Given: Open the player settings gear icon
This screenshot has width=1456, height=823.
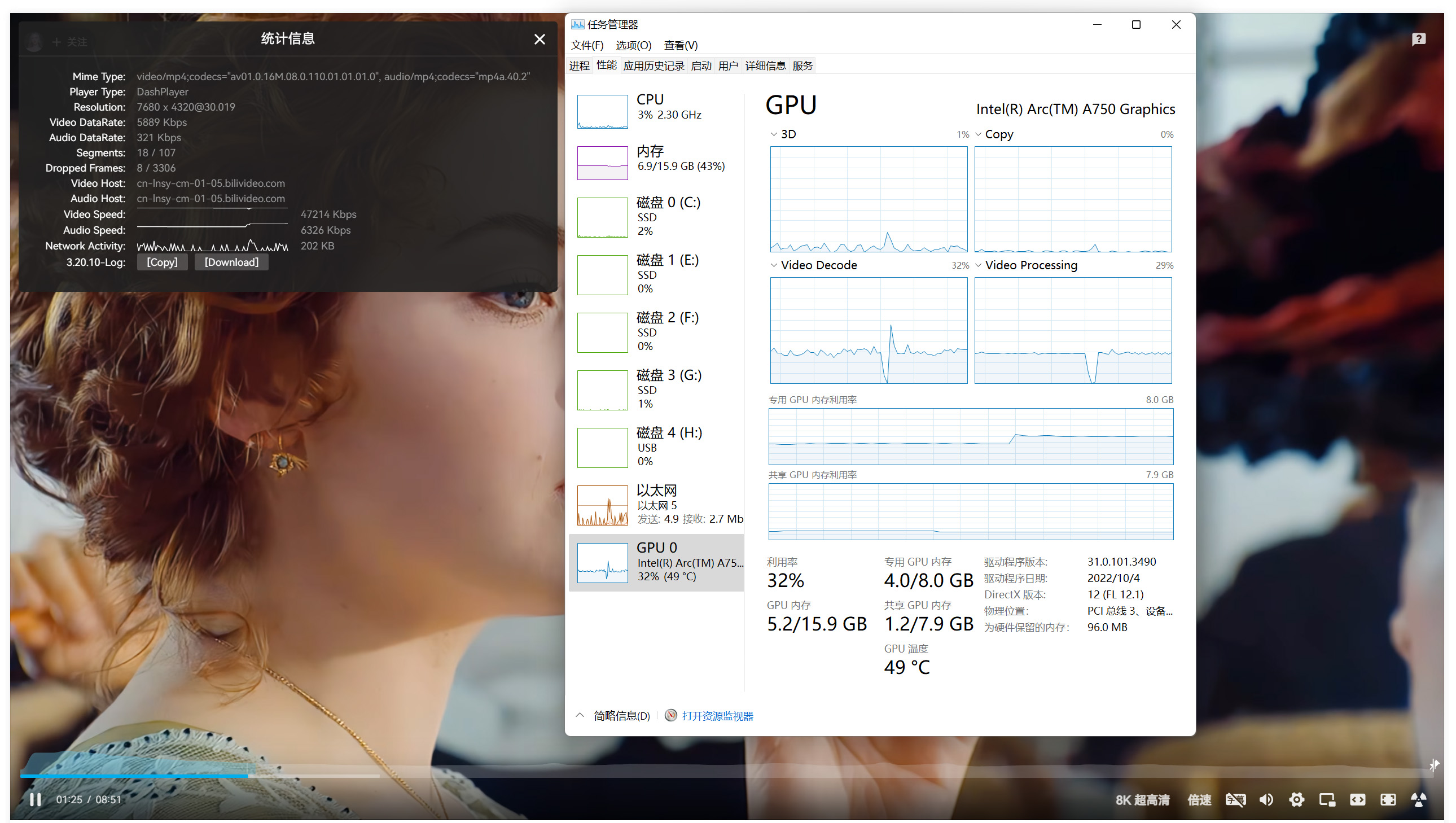Looking at the screenshot, I should point(1297,799).
